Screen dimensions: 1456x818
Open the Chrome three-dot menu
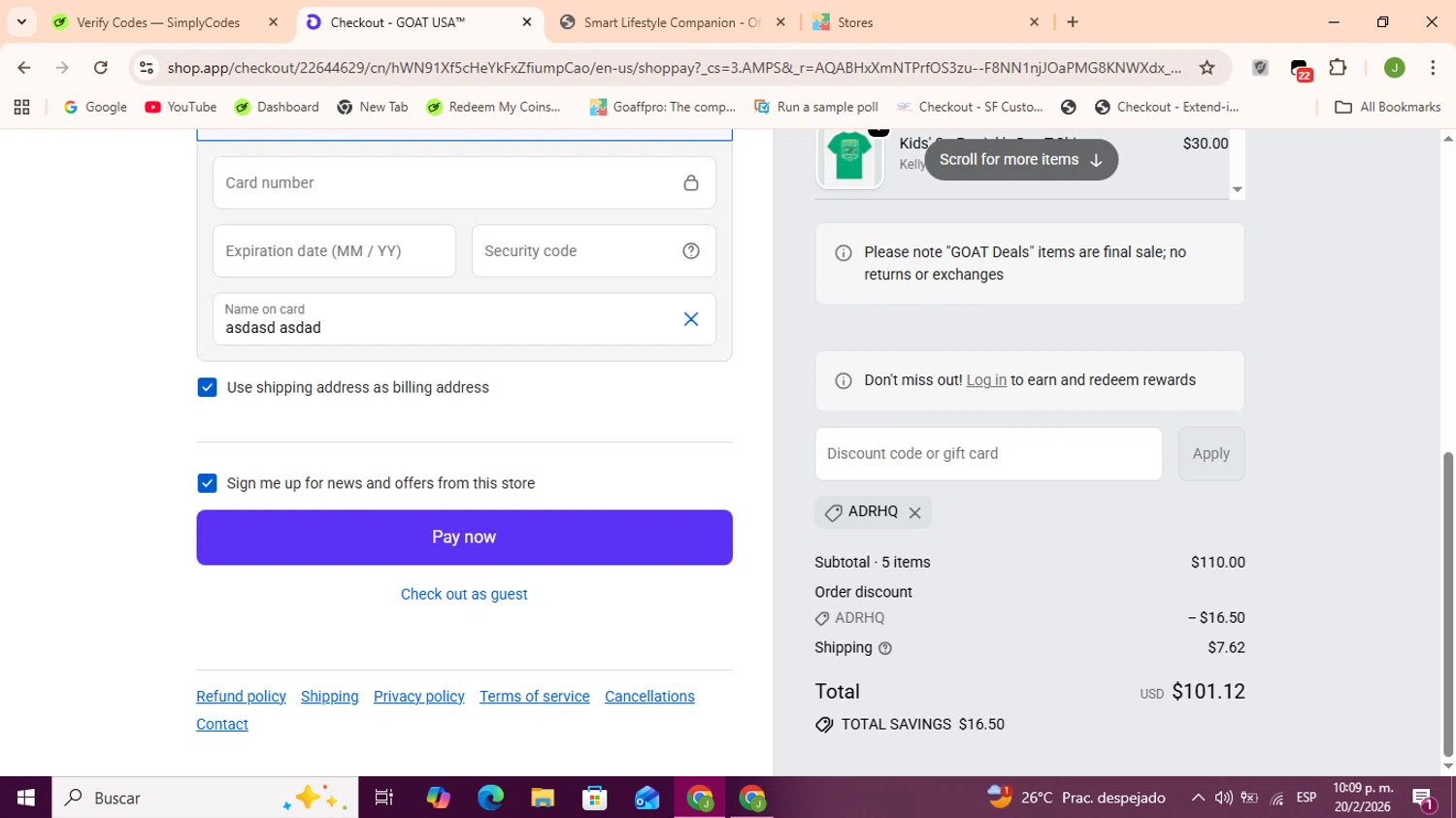[1433, 68]
